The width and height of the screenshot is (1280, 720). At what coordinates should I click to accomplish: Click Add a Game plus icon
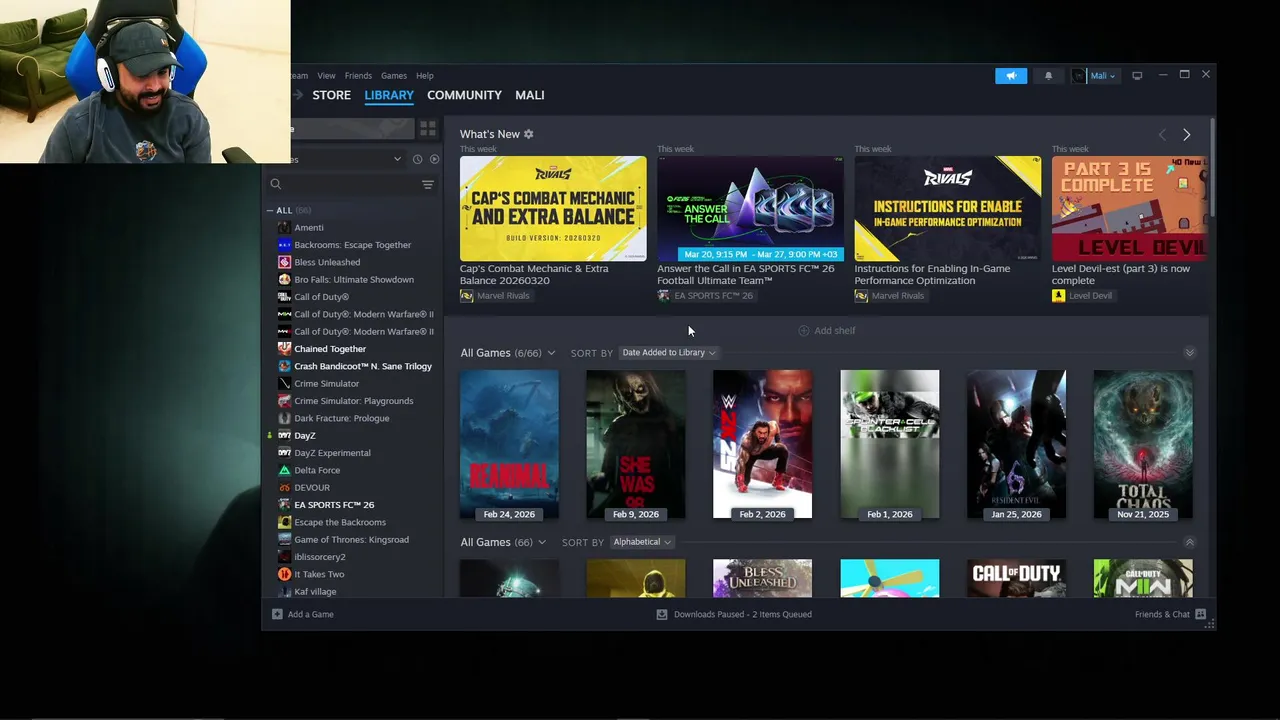[277, 614]
